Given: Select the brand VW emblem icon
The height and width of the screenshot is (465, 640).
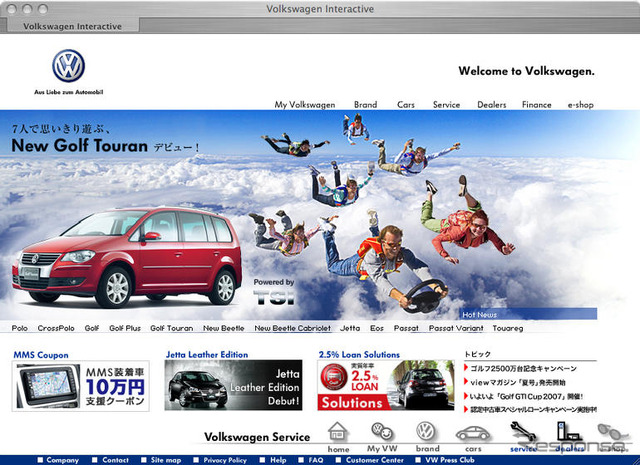Looking at the screenshot, I should [426, 431].
